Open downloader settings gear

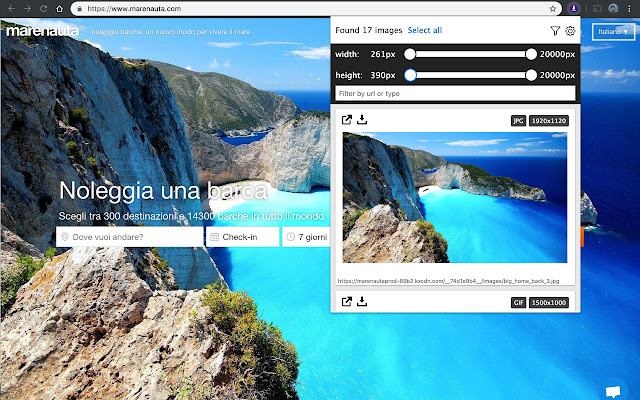(570, 31)
